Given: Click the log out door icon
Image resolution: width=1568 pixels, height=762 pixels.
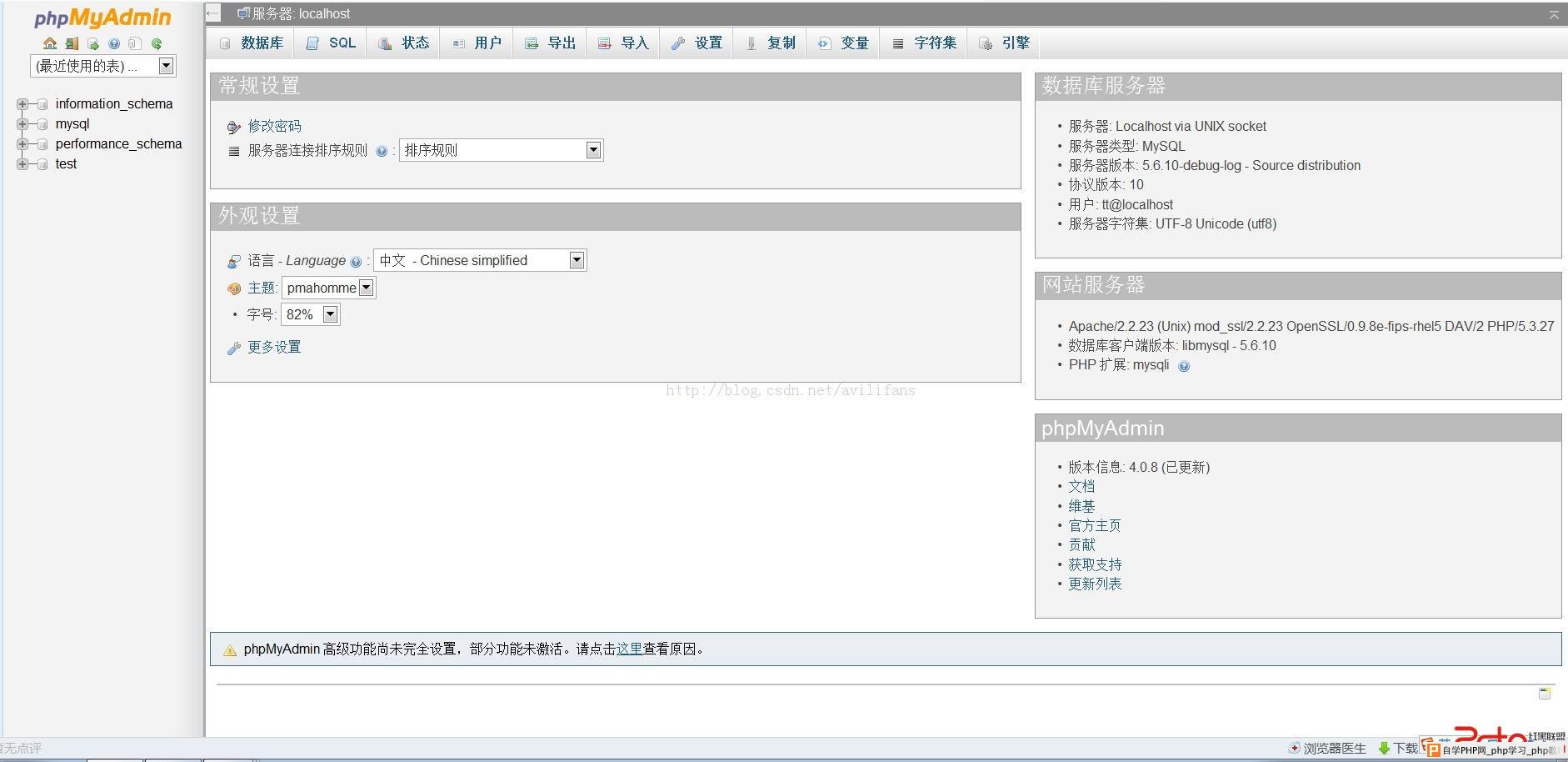Looking at the screenshot, I should (72, 43).
